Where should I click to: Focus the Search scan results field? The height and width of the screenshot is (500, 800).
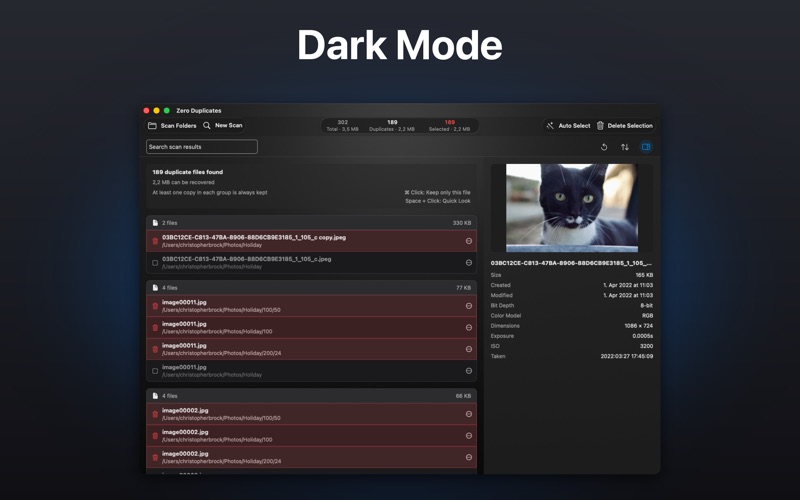[202, 147]
